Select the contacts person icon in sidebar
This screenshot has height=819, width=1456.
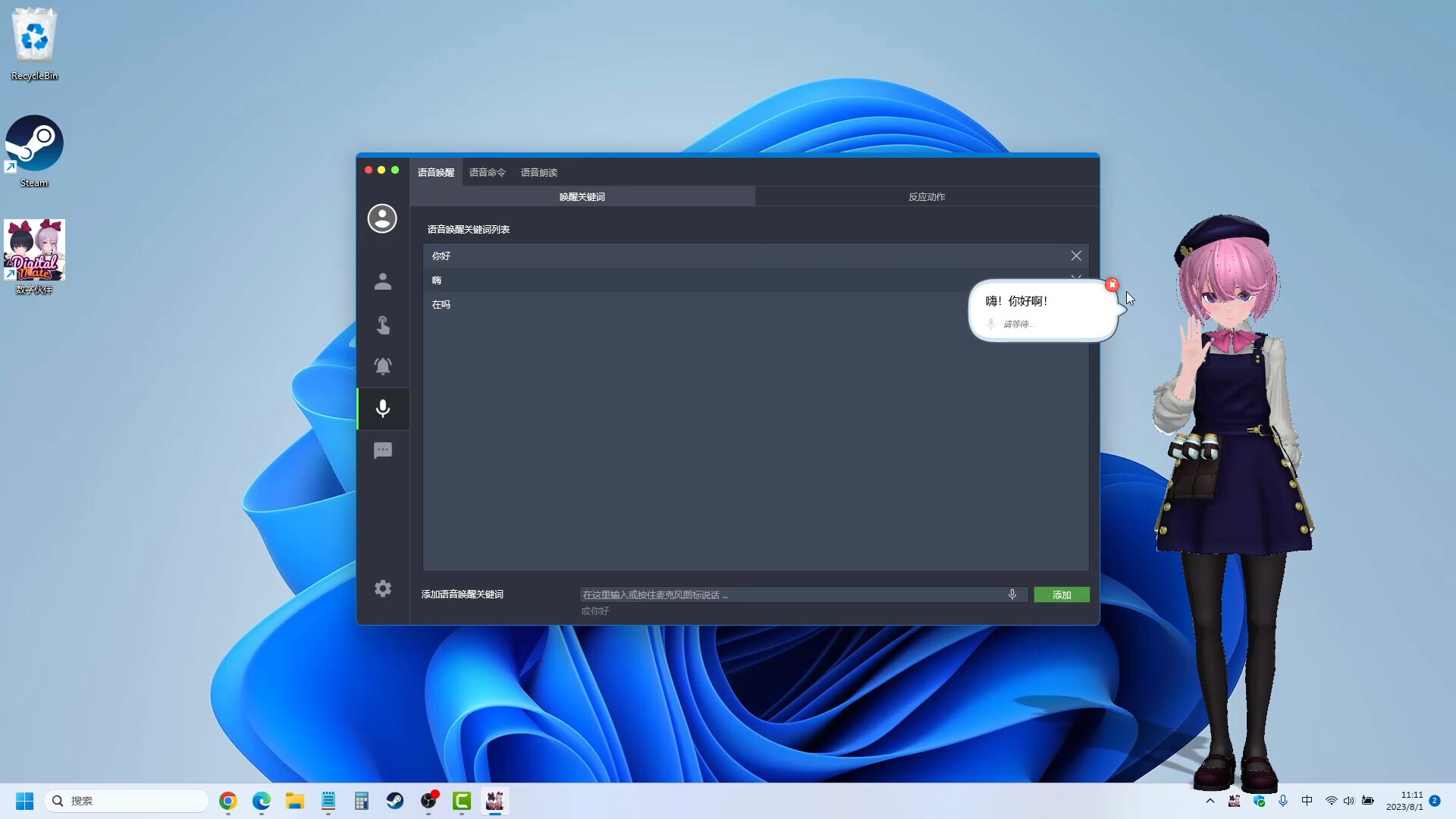click(x=382, y=281)
